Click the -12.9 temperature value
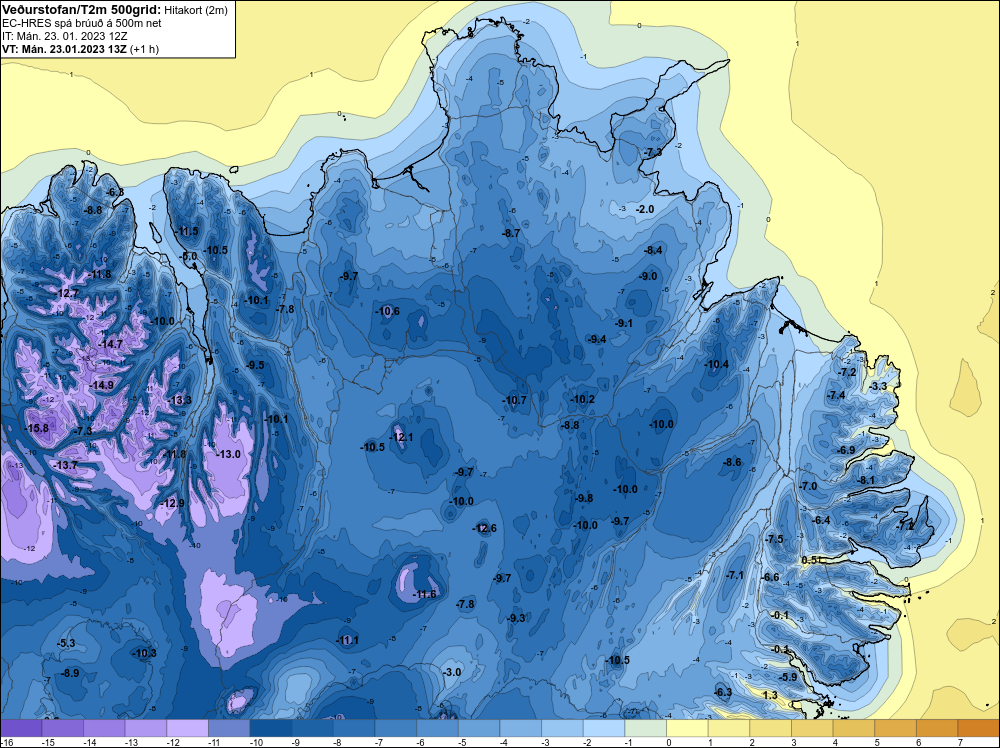 click(172, 503)
